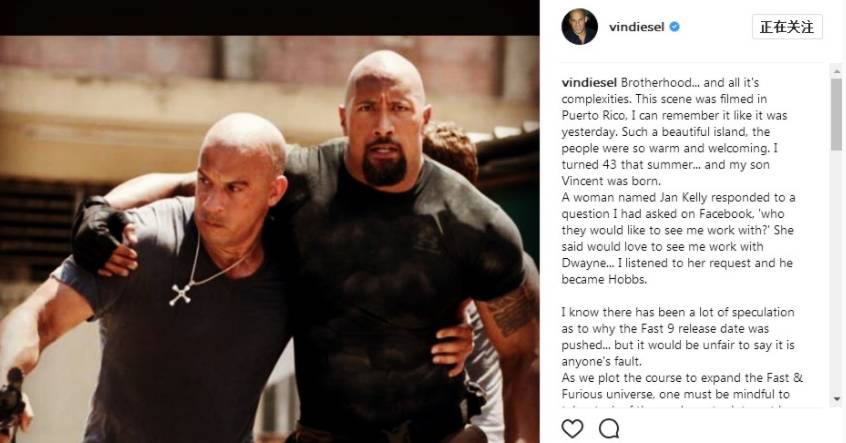Click the main post photo of two men
This screenshot has width=846, height=443.
coord(269,239)
